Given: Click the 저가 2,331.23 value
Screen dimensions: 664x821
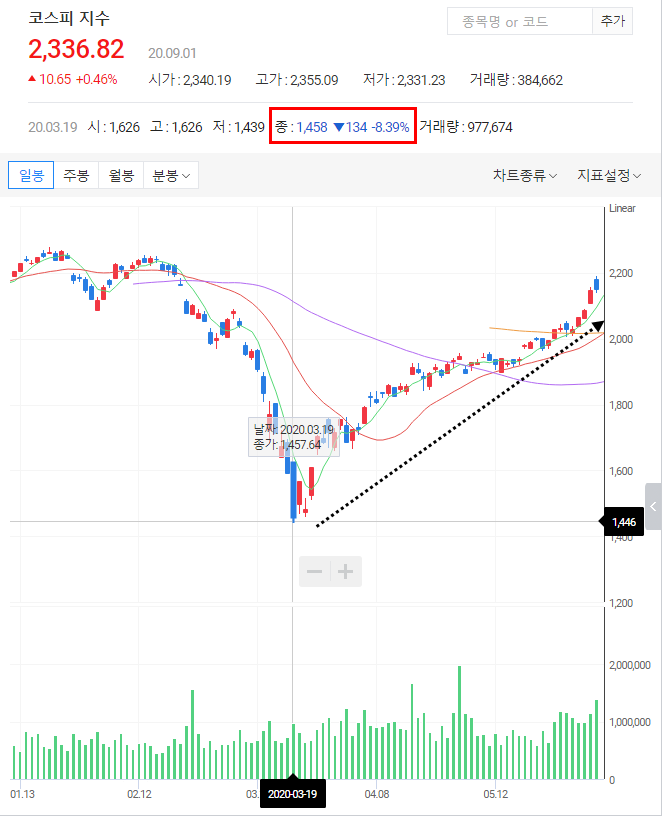Looking at the screenshot, I should (x=404, y=80).
